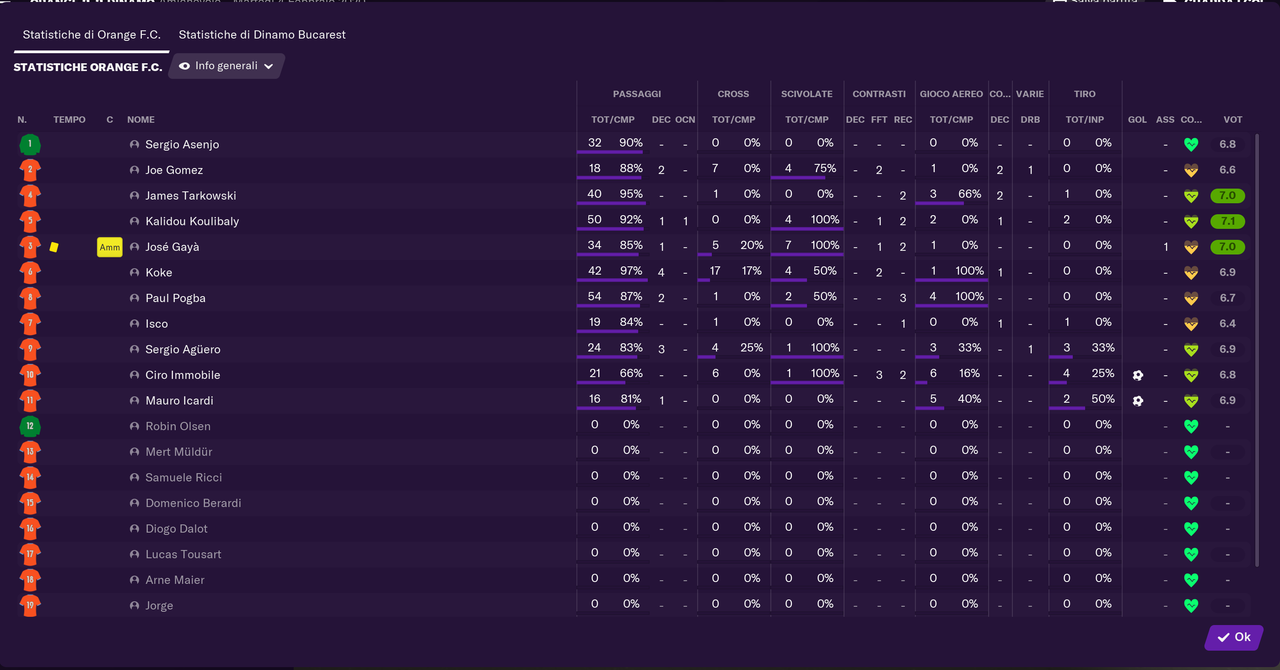The height and width of the screenshot is (670, 1280).
Task: Sort by the NOME column header
Action: [141, 120]
